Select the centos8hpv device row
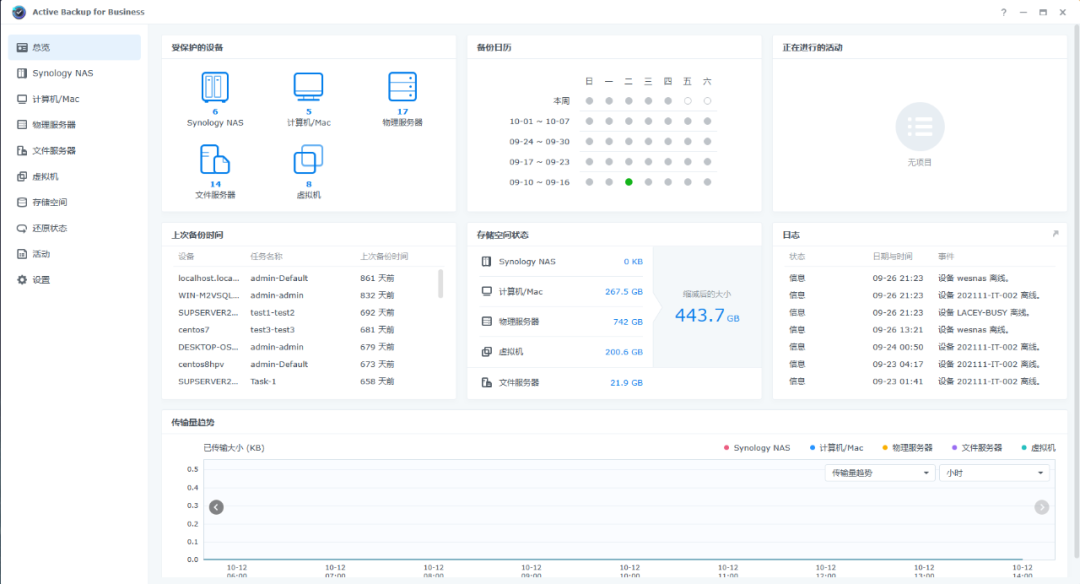The width and height of the screenshot is (1080, 584). point(308,364)
